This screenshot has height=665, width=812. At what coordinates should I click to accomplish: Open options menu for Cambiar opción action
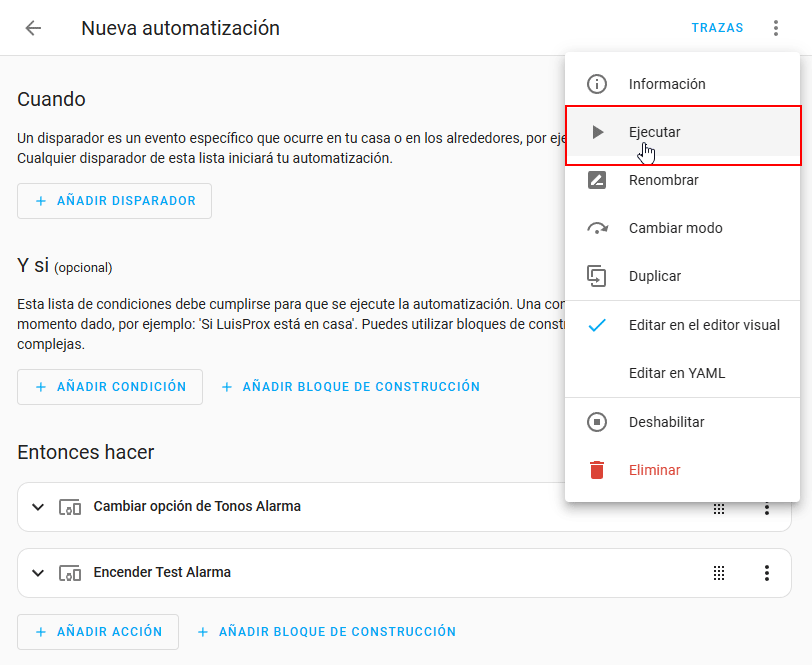(x=767, y=508)
